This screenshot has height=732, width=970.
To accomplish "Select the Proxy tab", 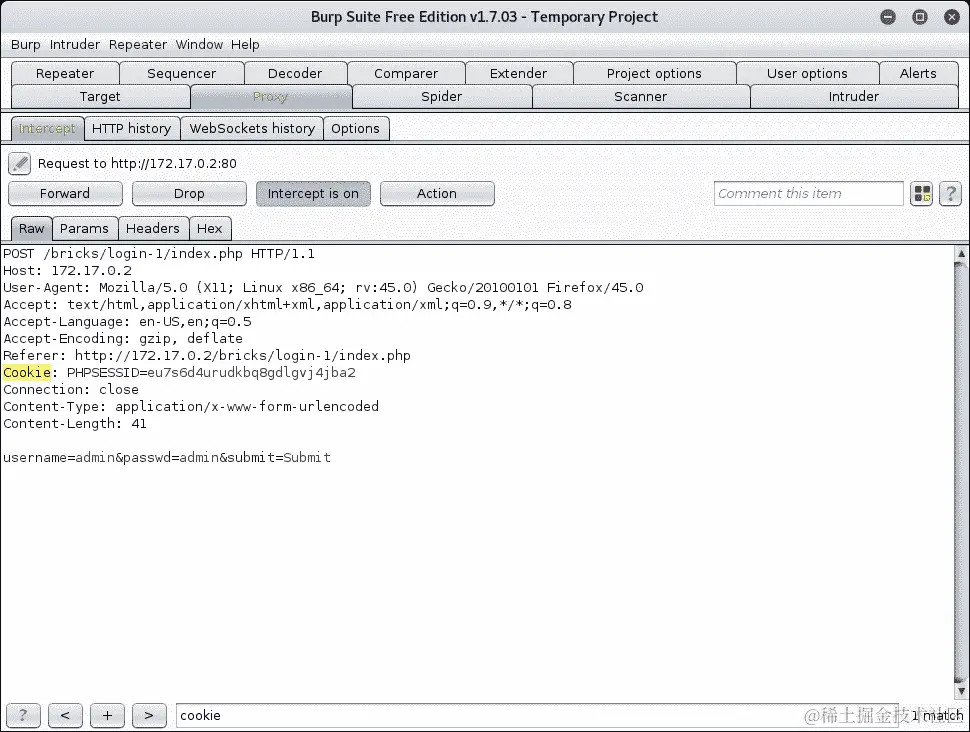I will click(271, 97).
